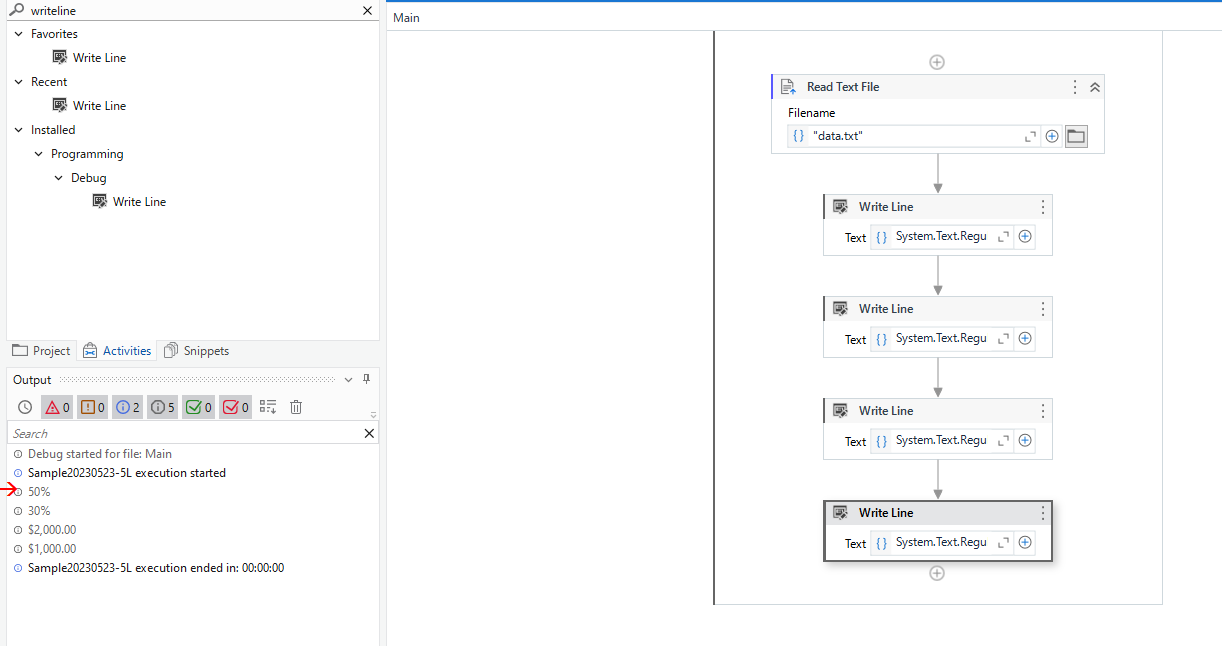The width and height of the screenshot is (1222, 646).
Task: Switch to the Snippets tab
Action: pos(197,350)
